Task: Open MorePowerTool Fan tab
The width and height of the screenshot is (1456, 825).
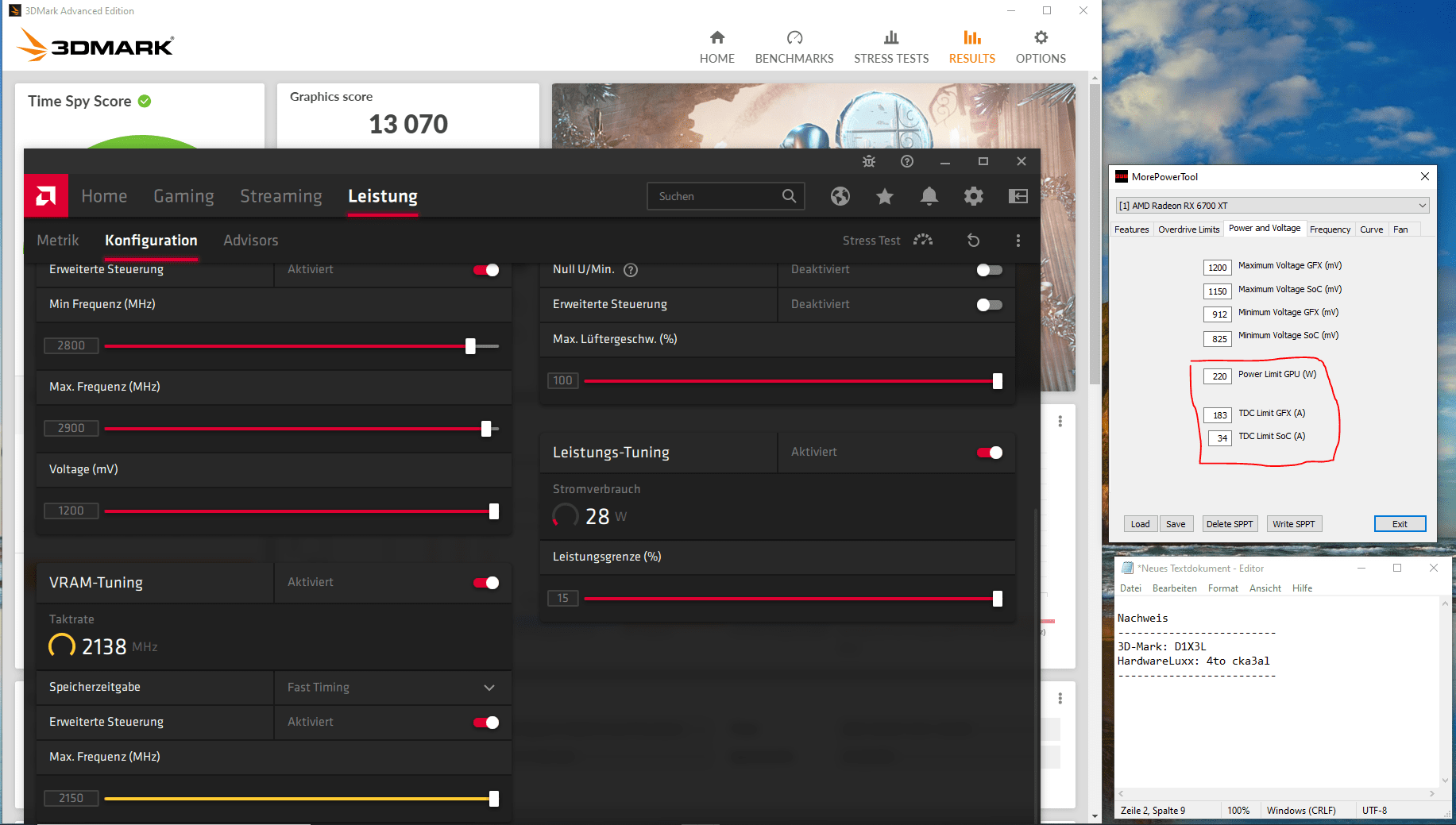Action: 1400,229
